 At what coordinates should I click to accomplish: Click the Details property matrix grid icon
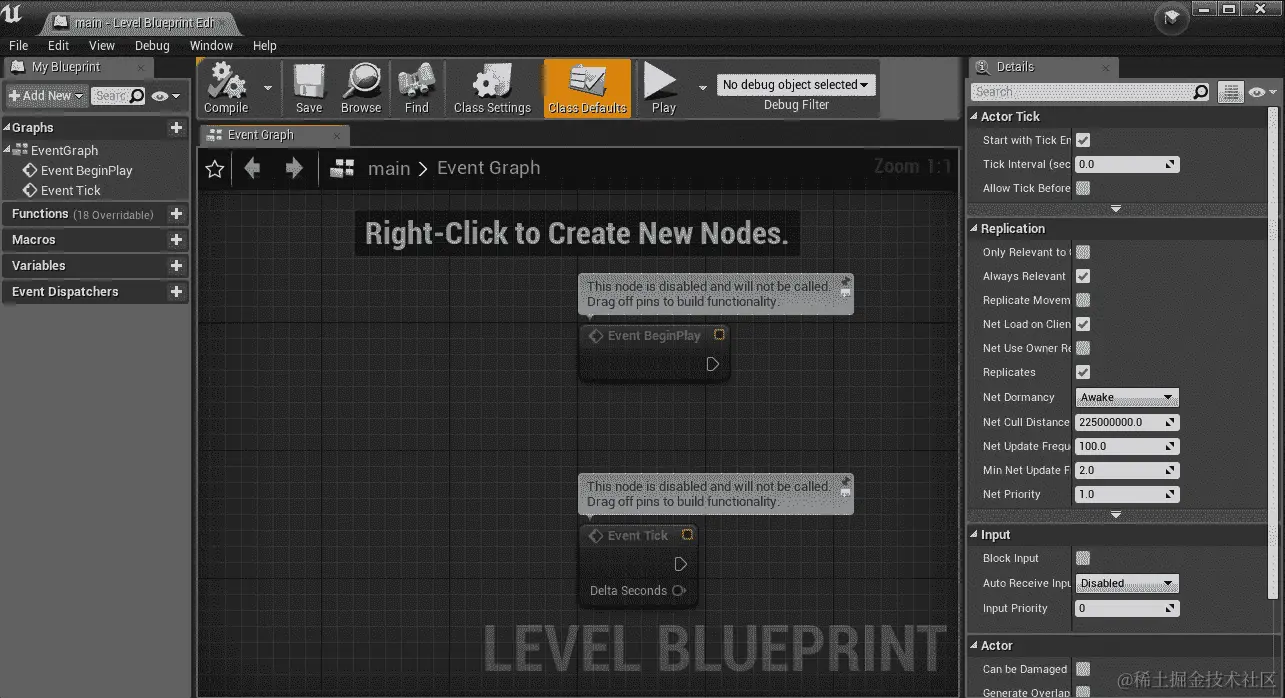1230,92
